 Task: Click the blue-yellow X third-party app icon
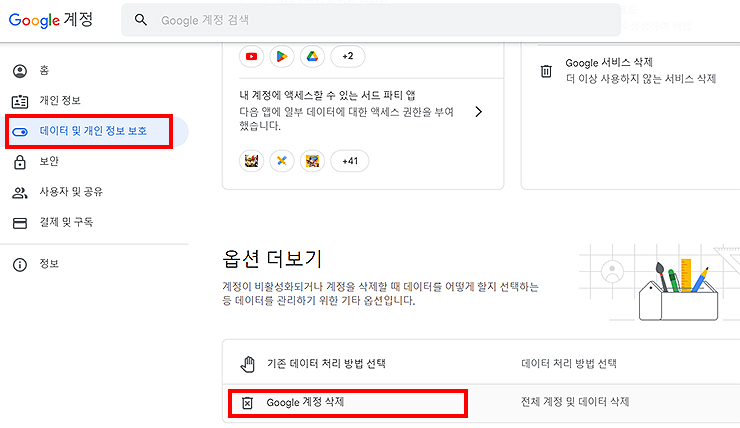(282, 161)
